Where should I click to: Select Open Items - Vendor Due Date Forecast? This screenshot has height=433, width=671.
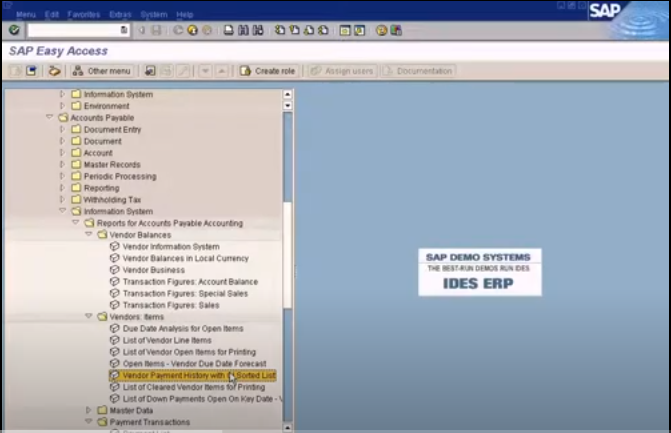point(194,363)
